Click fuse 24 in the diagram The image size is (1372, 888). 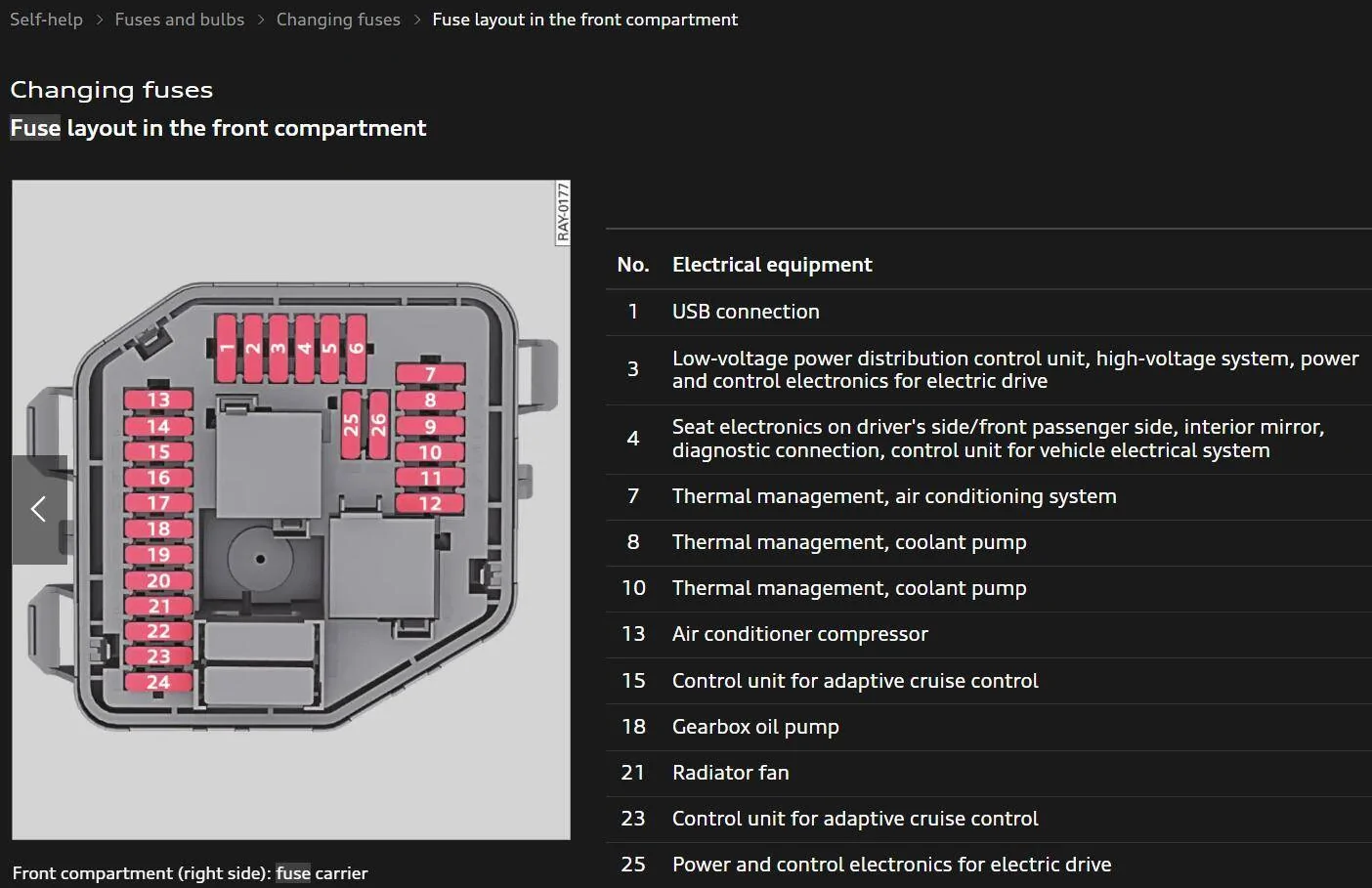(x=158, y=682)
